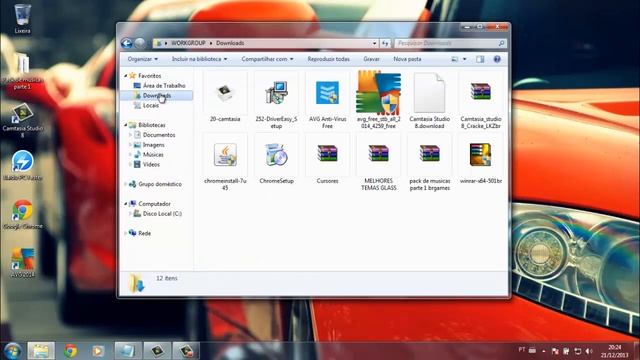Viewport: 640px width, 360px height.
Task: Click the File Explorer taskbar button
Action: pyautogui.click(x=41, y=351)
